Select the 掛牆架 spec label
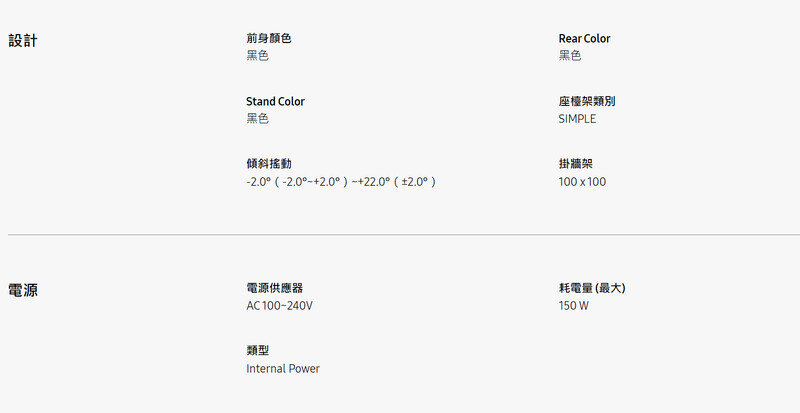800x413 pixels. pos(576,164)
